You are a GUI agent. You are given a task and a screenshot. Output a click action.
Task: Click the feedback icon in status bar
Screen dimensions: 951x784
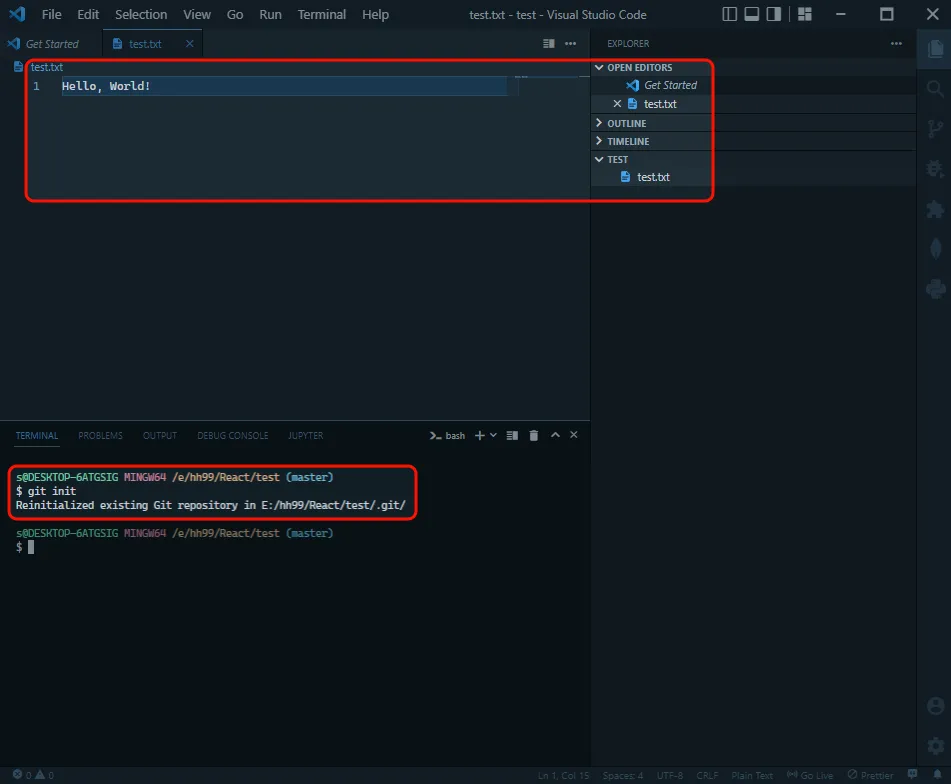tap(912, 775)
